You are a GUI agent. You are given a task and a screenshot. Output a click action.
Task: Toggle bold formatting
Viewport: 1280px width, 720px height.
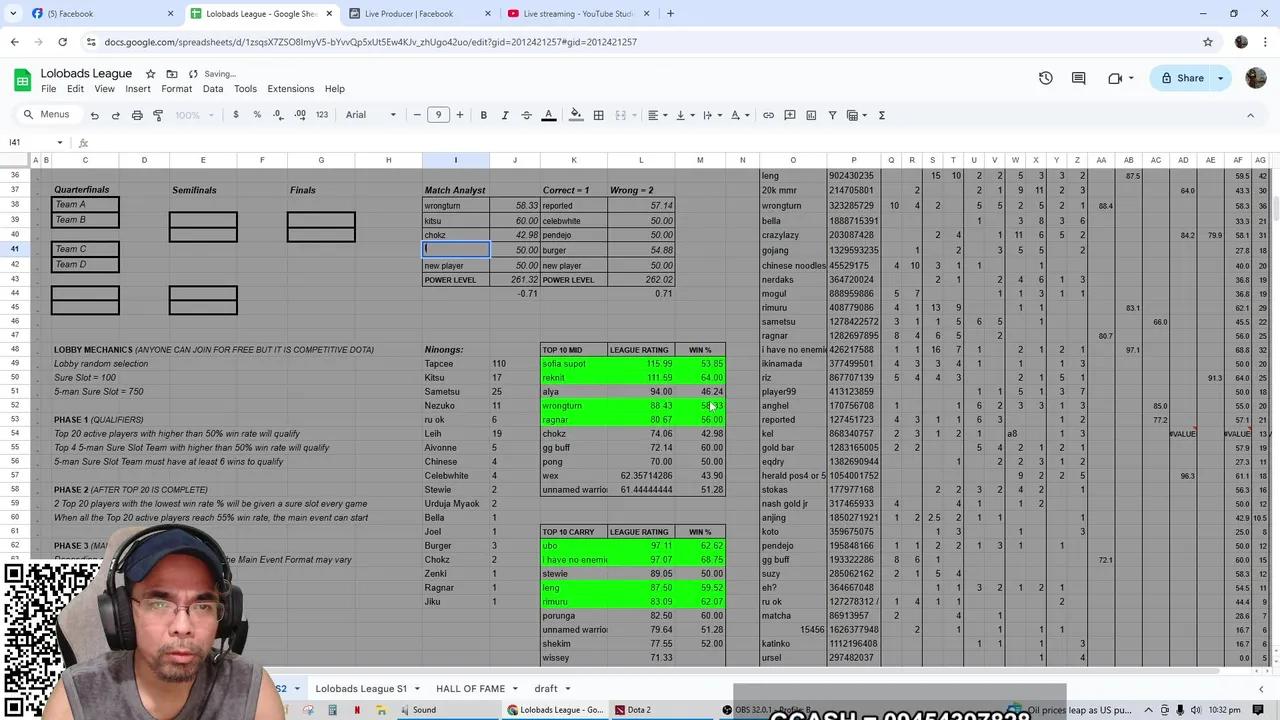point(483,115)
